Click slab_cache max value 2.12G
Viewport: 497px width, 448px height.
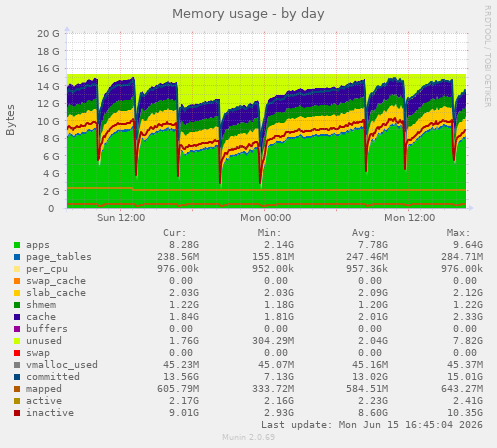[468, 293]
